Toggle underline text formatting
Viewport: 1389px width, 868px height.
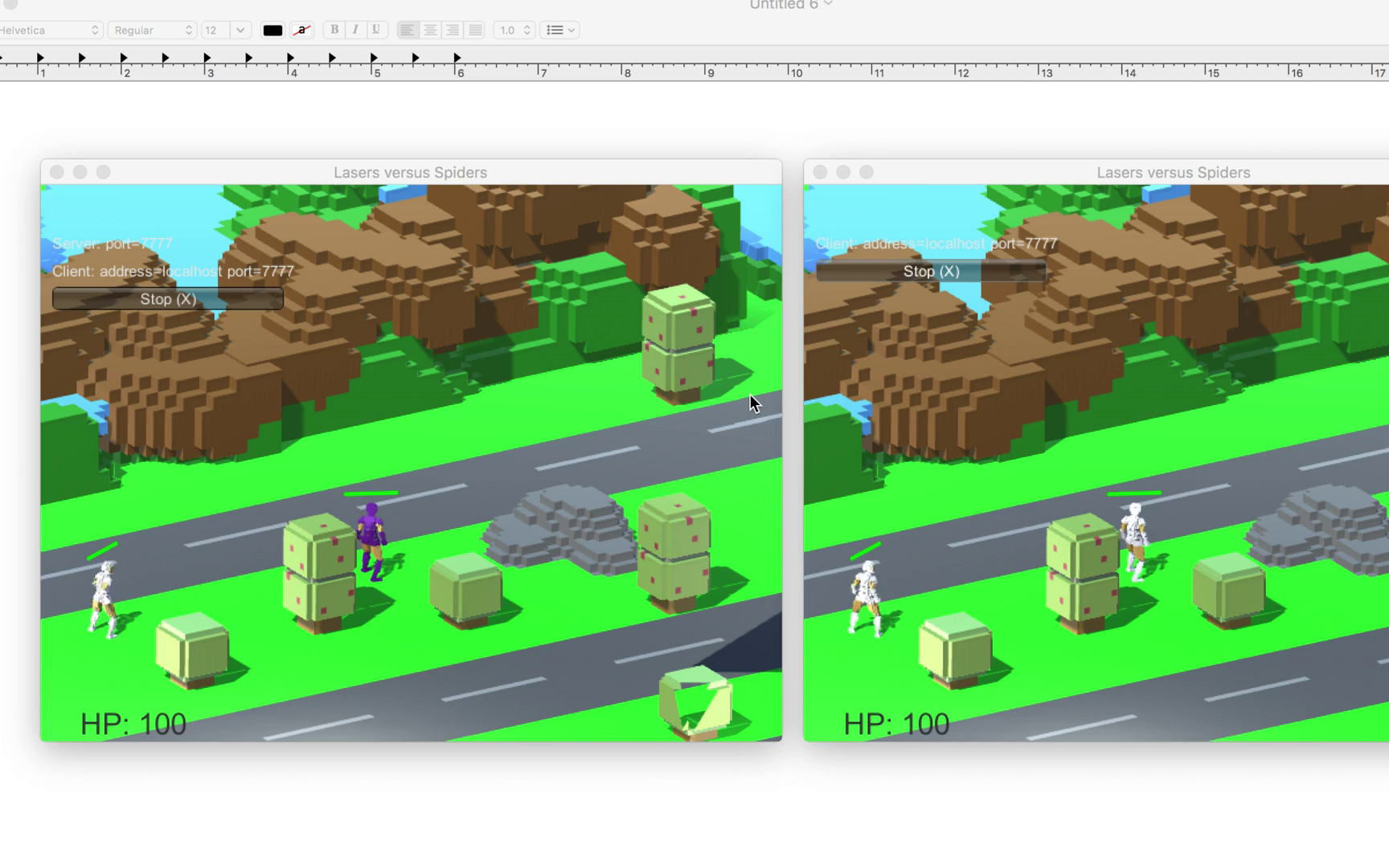tap(376, 30)
